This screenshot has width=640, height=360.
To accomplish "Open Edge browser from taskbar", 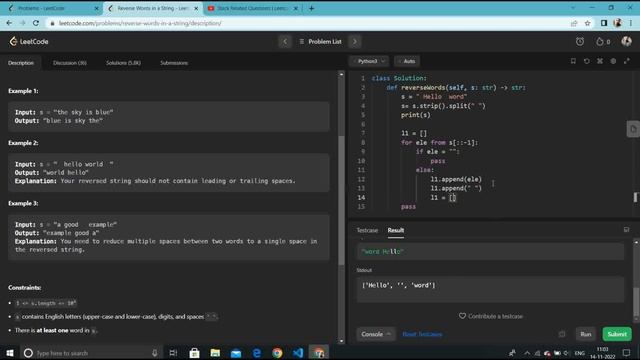I will coord(257,353).
